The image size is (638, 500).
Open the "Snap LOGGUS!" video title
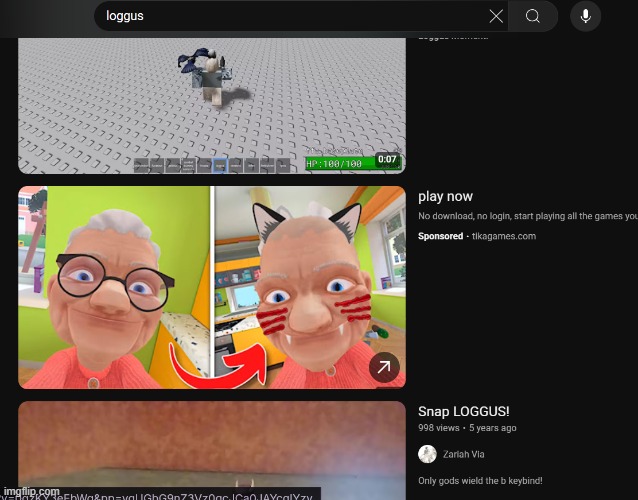[x=464, y=412]
